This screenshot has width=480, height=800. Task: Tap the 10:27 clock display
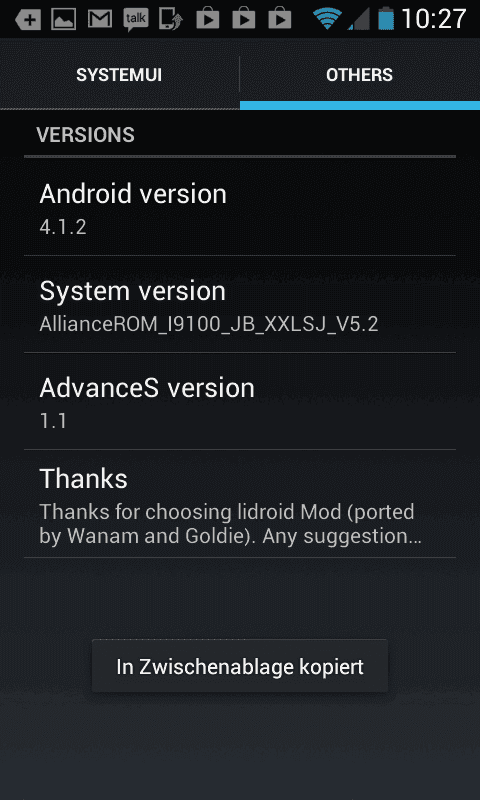click(434, 19)
